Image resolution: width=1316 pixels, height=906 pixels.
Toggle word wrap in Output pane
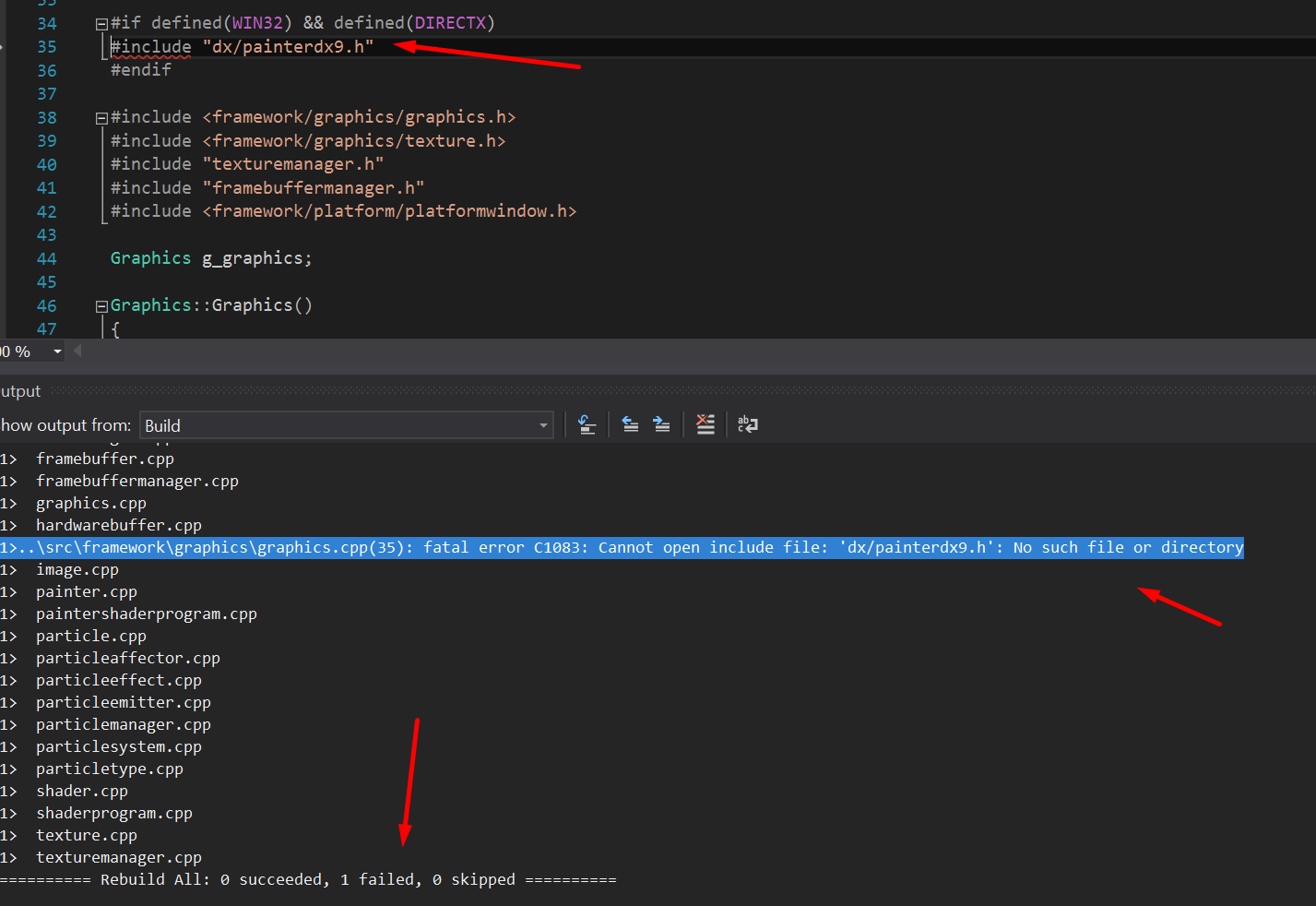(x=748, y=424)
